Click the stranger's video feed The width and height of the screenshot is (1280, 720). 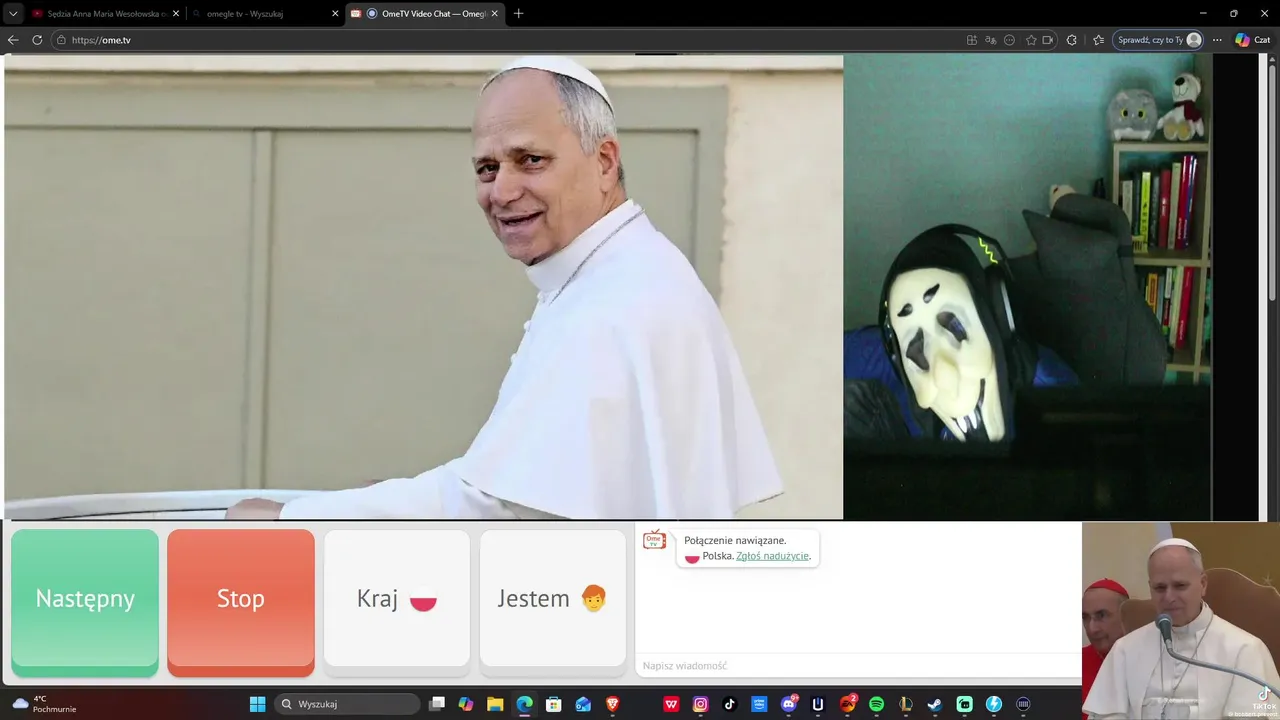(424, 287)
